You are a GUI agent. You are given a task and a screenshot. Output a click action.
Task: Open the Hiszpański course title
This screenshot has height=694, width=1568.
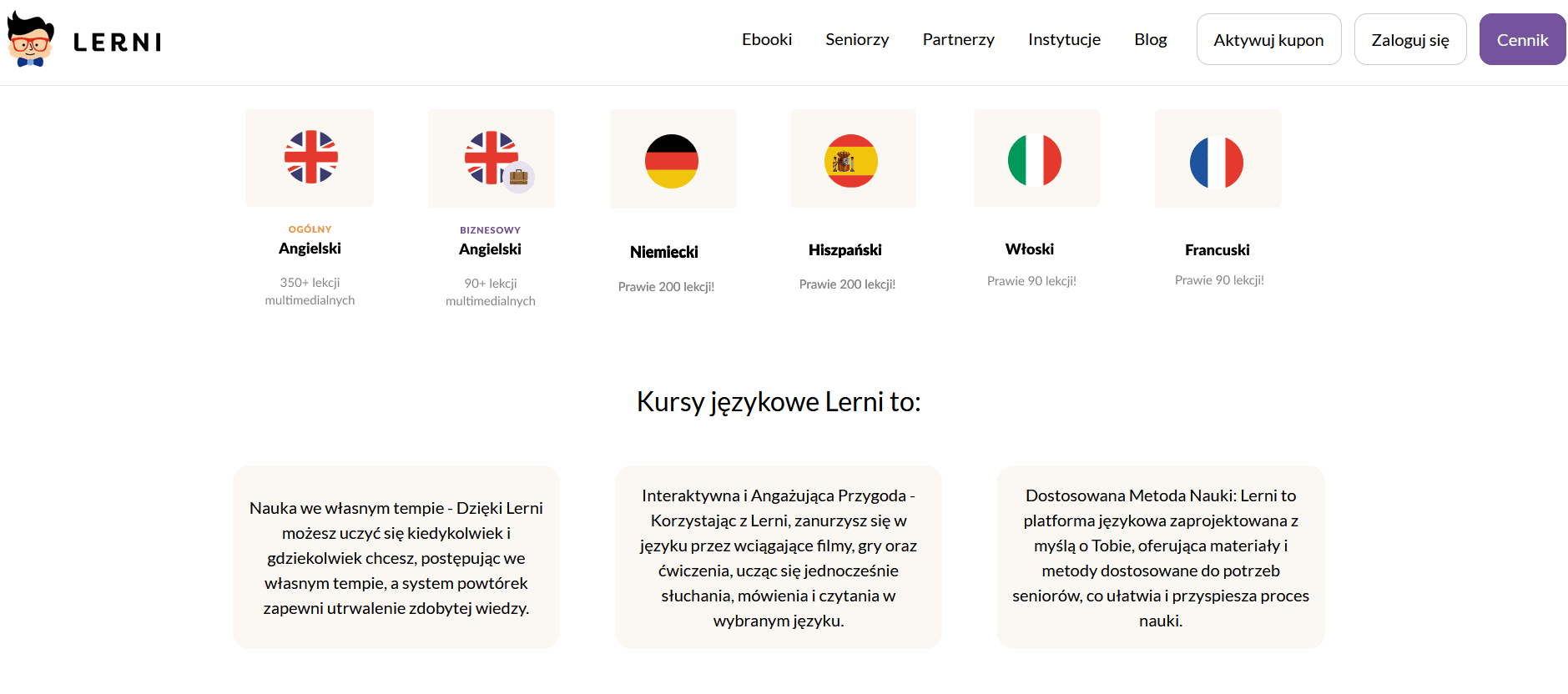click(845, 250)
